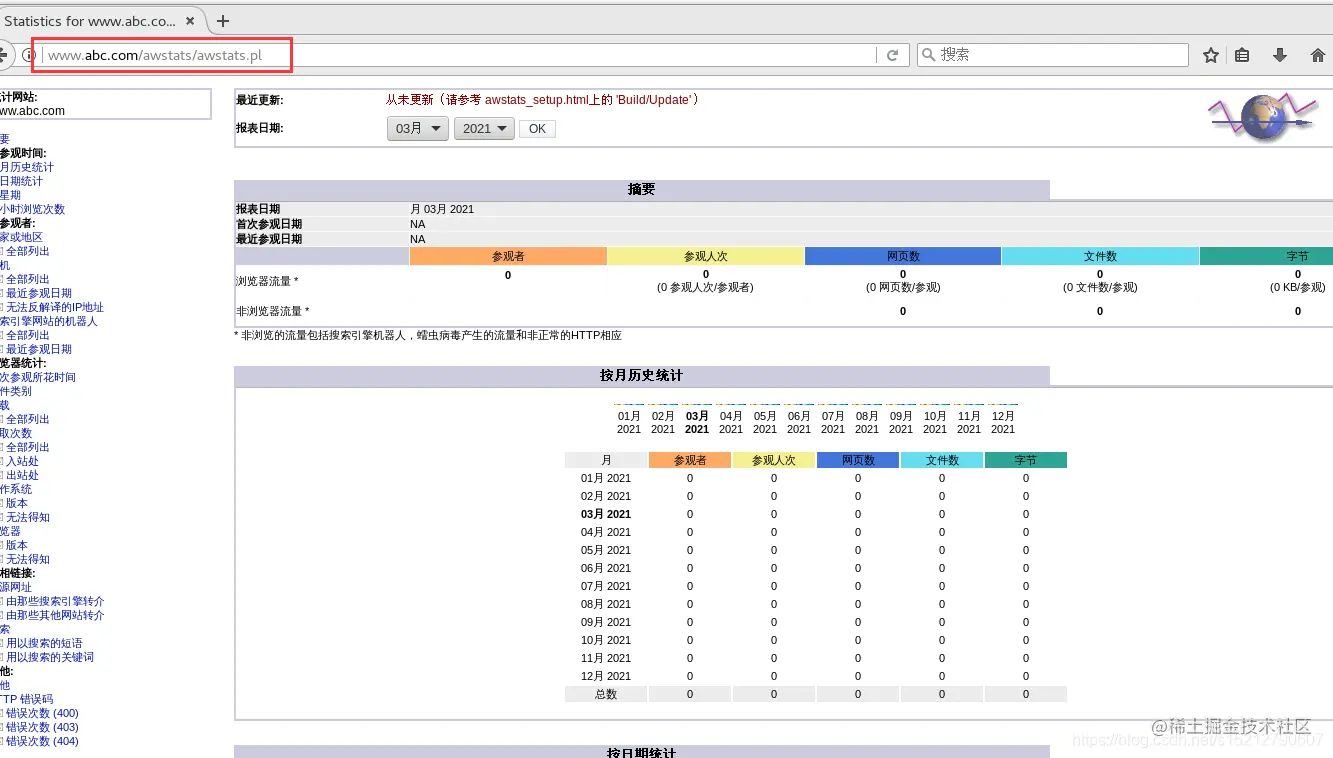1333x758 pixels.
Task: Click the 摘要 section heading
Action: point(642,189)
